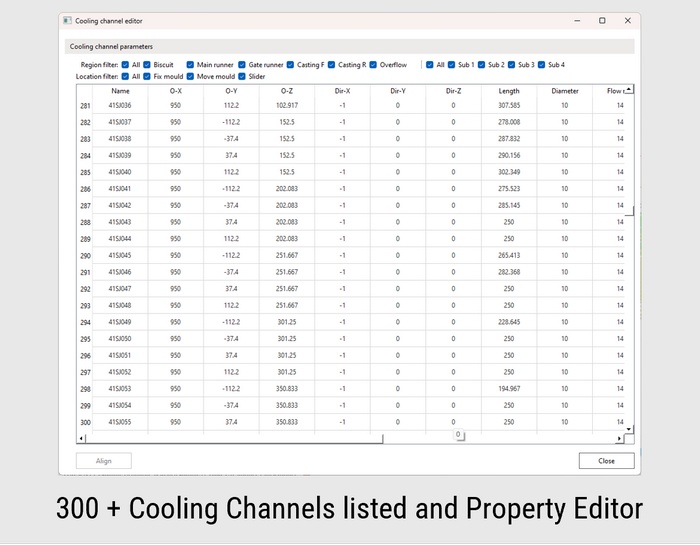Click the Cooling channel editor window icon
Viewport: 700px width, 545px height.
(67, 21)
